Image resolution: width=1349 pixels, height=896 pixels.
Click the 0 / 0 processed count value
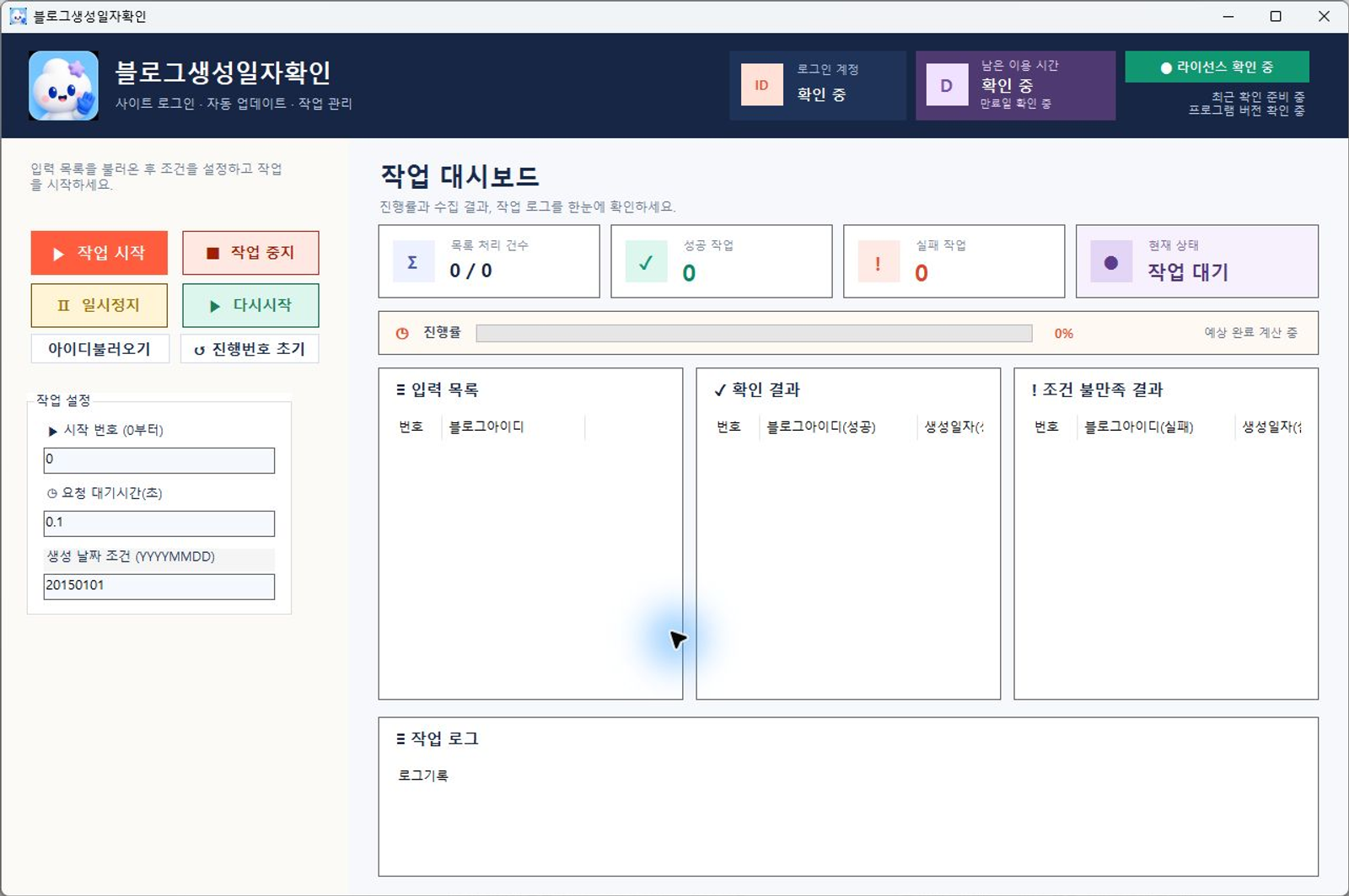click(470, 271)
